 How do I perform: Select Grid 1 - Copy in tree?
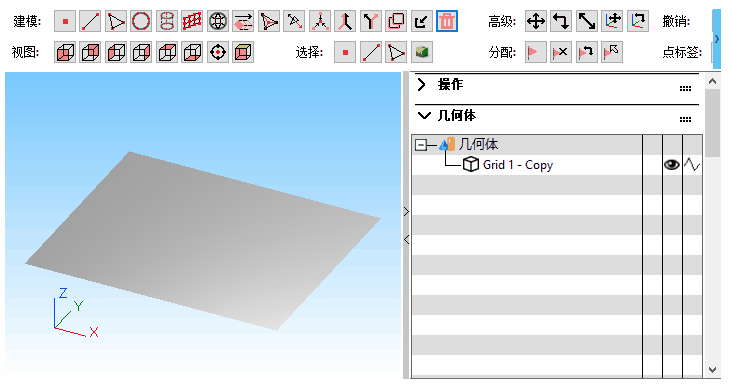pyautogui.click(x=518, y=165)
